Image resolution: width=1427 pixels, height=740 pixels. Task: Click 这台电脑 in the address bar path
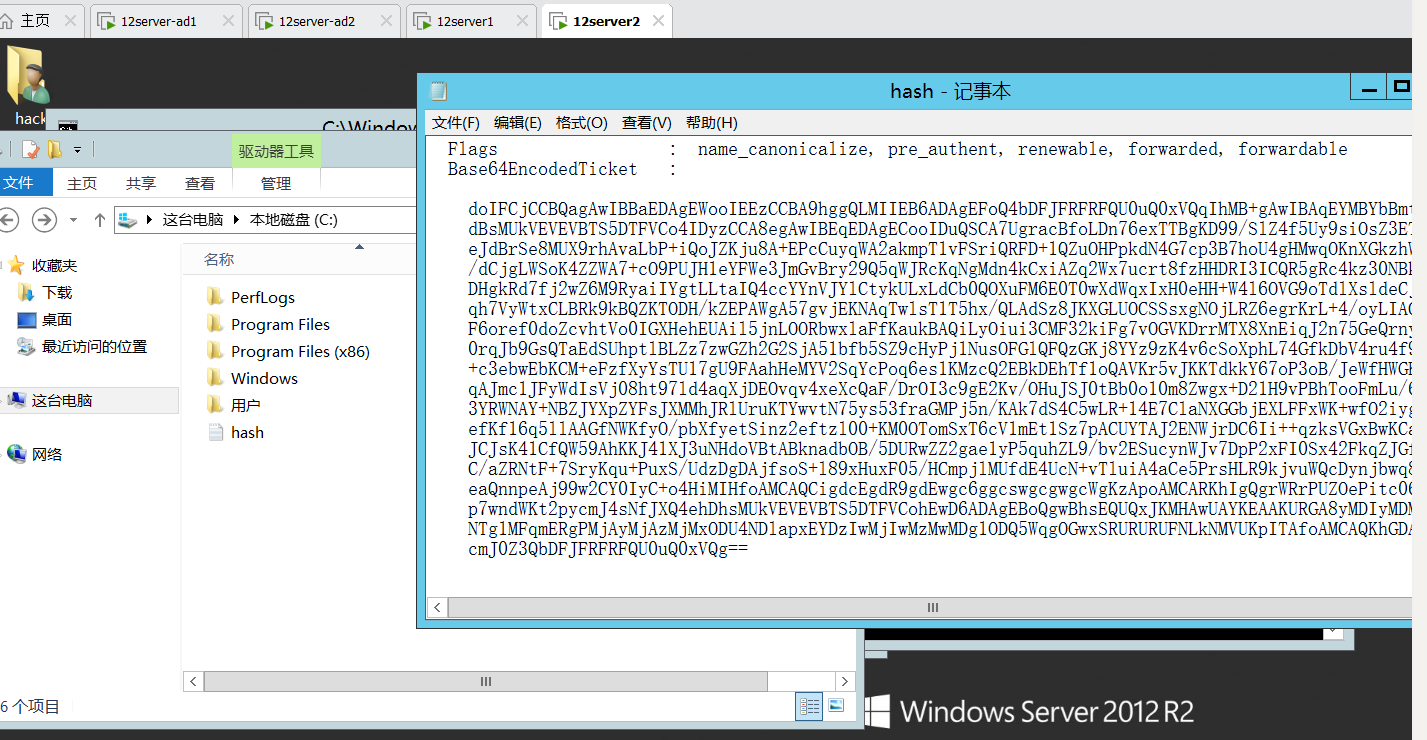193,220
